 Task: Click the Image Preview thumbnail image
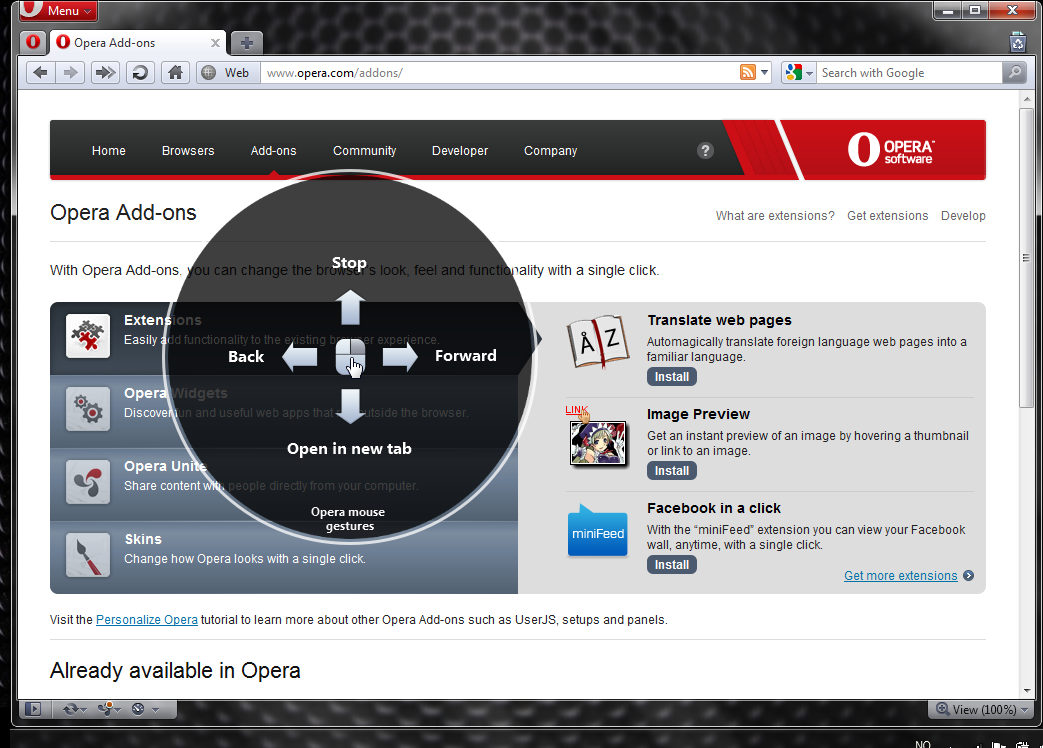point(597,442)
